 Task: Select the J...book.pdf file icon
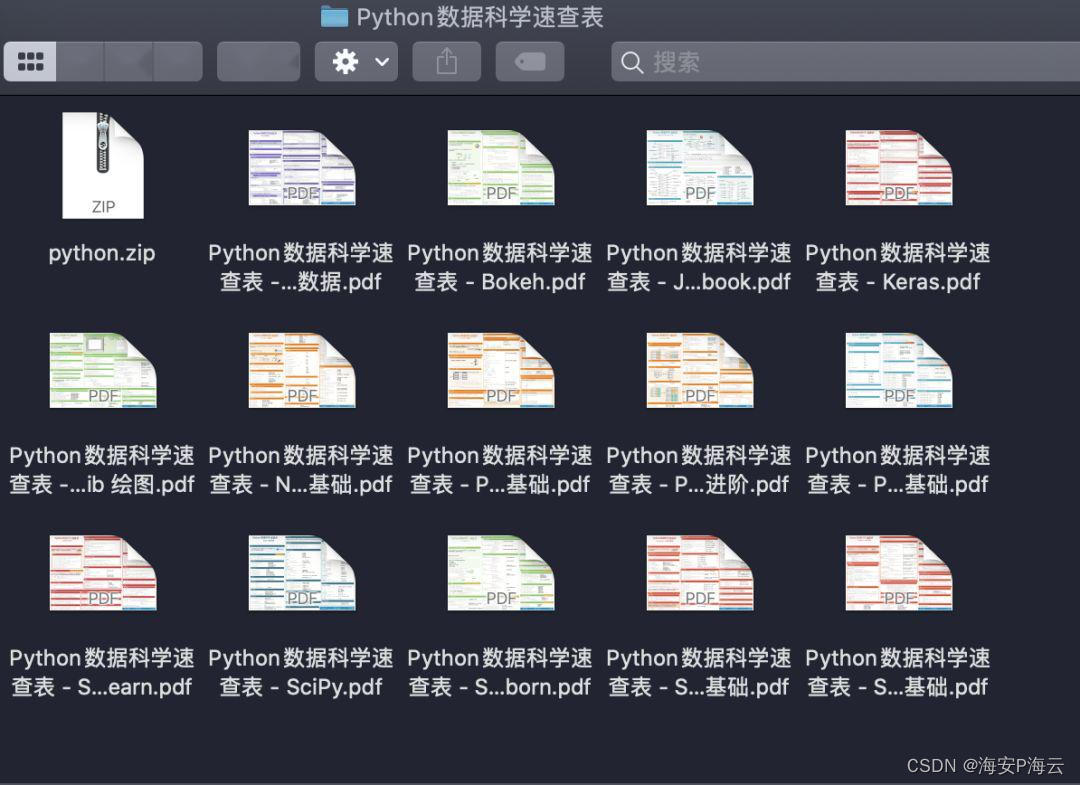(x=700, y=167)
